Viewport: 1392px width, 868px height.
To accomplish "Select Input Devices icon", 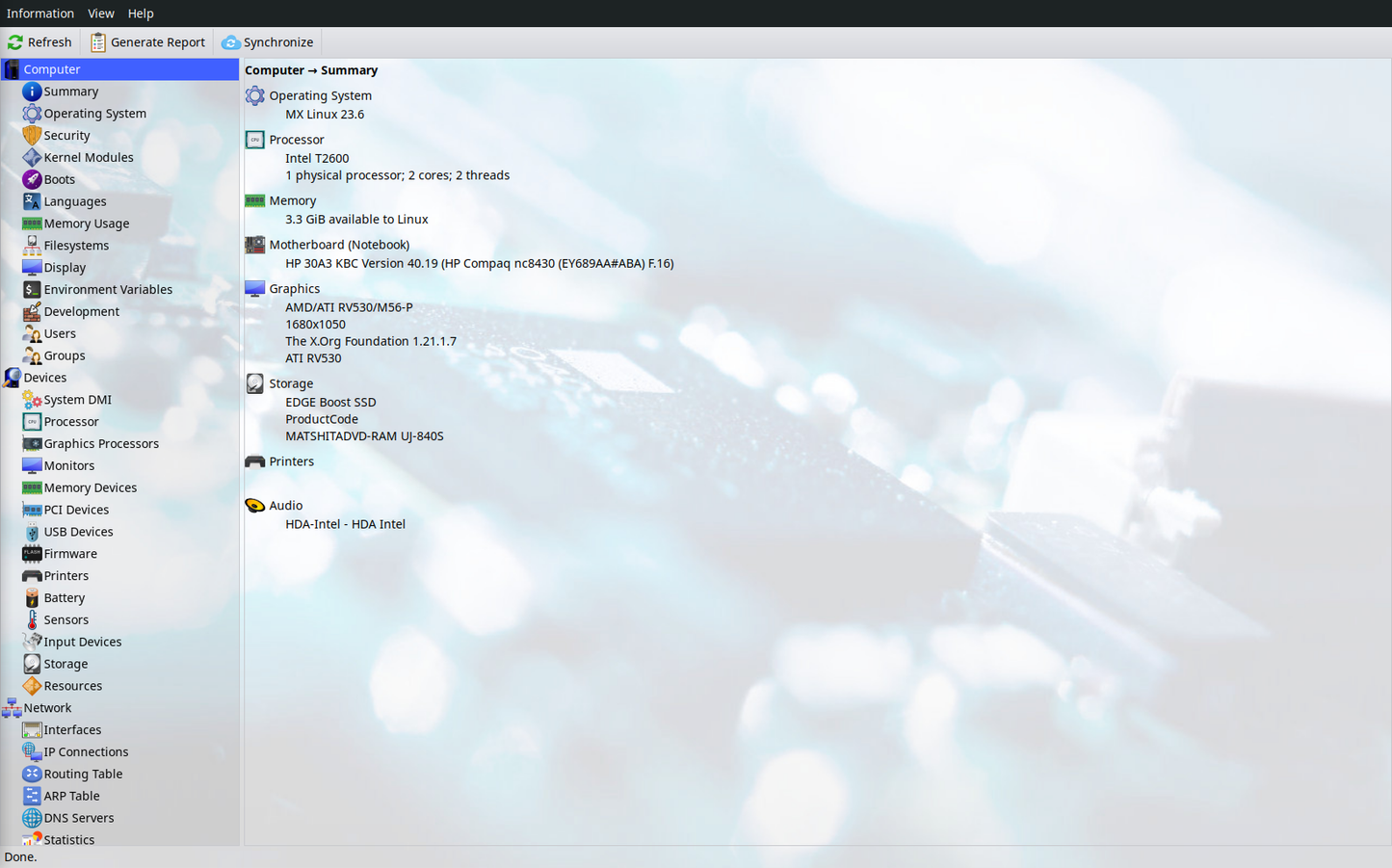I will pyautogui.click(x=32, y=642).
